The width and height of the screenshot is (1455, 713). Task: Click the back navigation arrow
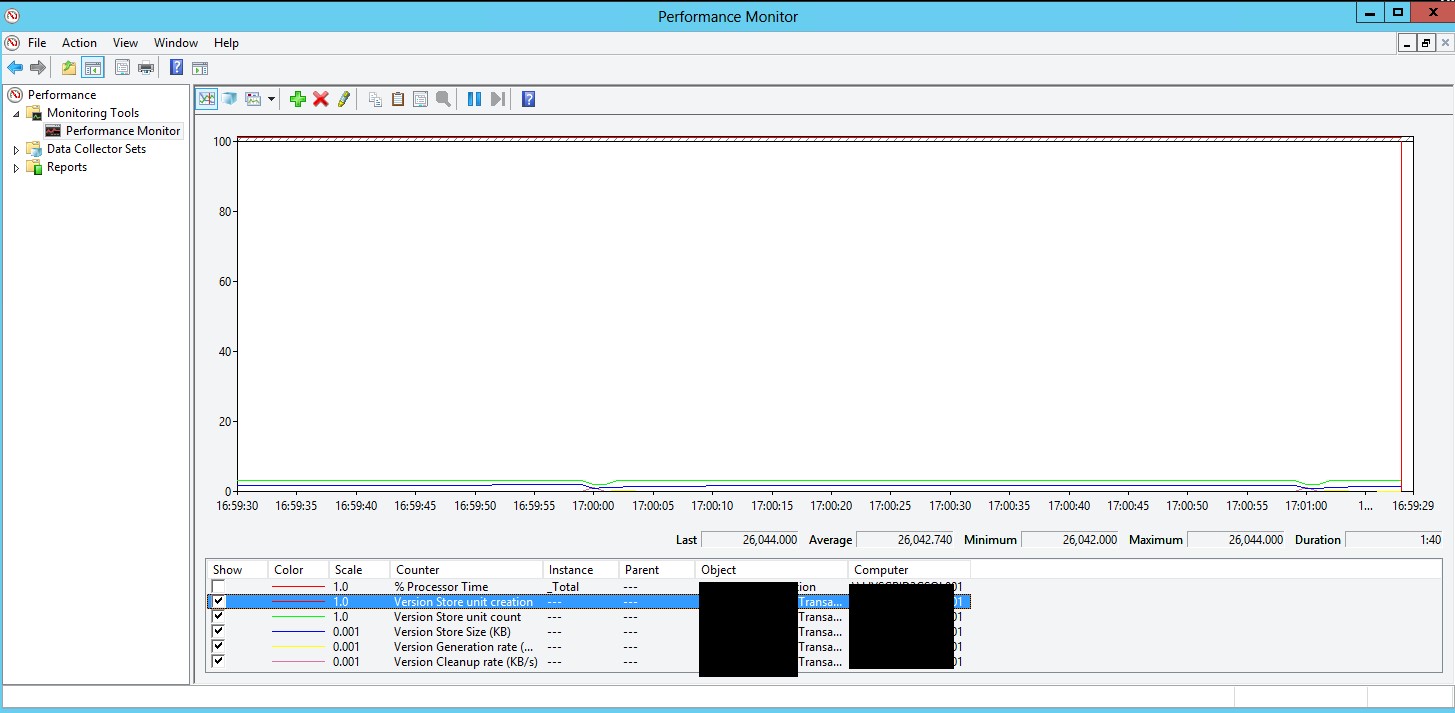coord(14,67)
